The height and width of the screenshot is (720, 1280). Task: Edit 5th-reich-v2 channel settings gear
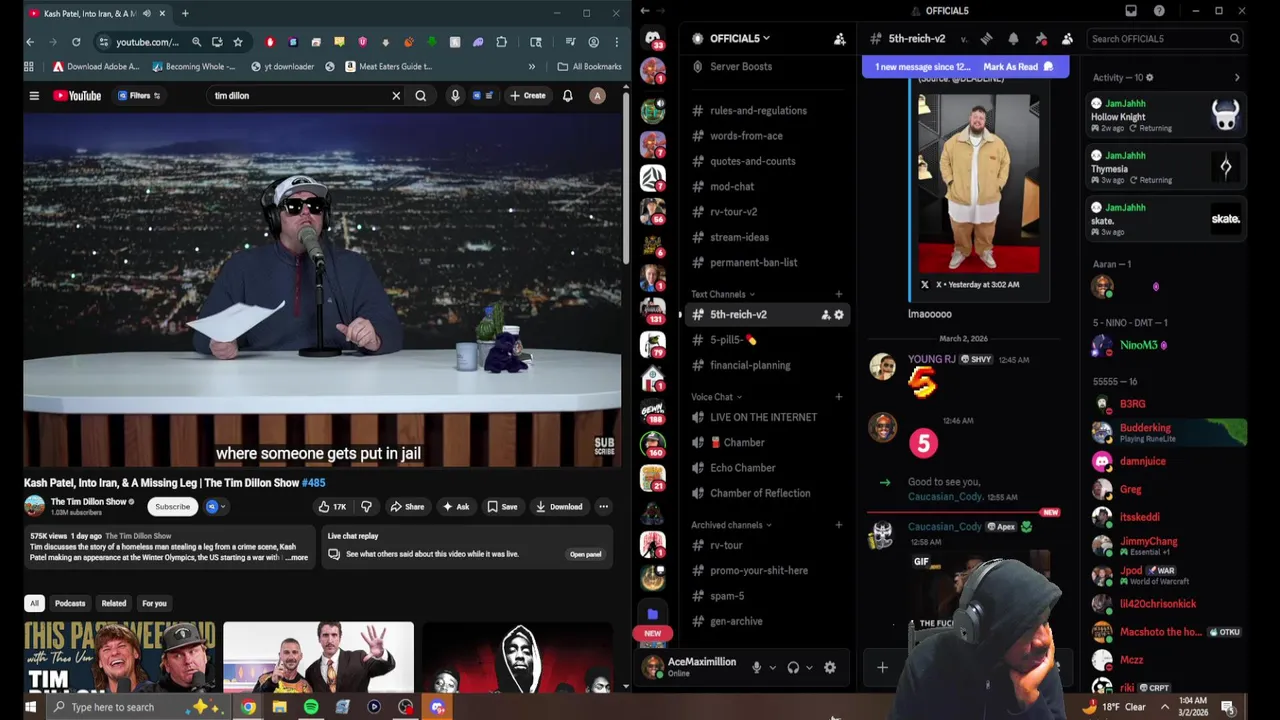point(839,315)
